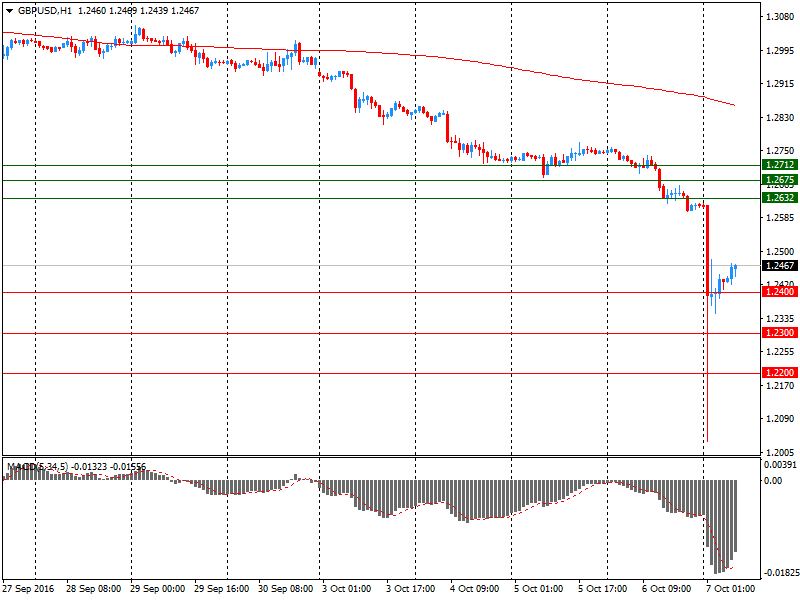Select the 29 Sep 00:00 time label
The height and width of the screenshot is (600, 800).
(157, 589)
